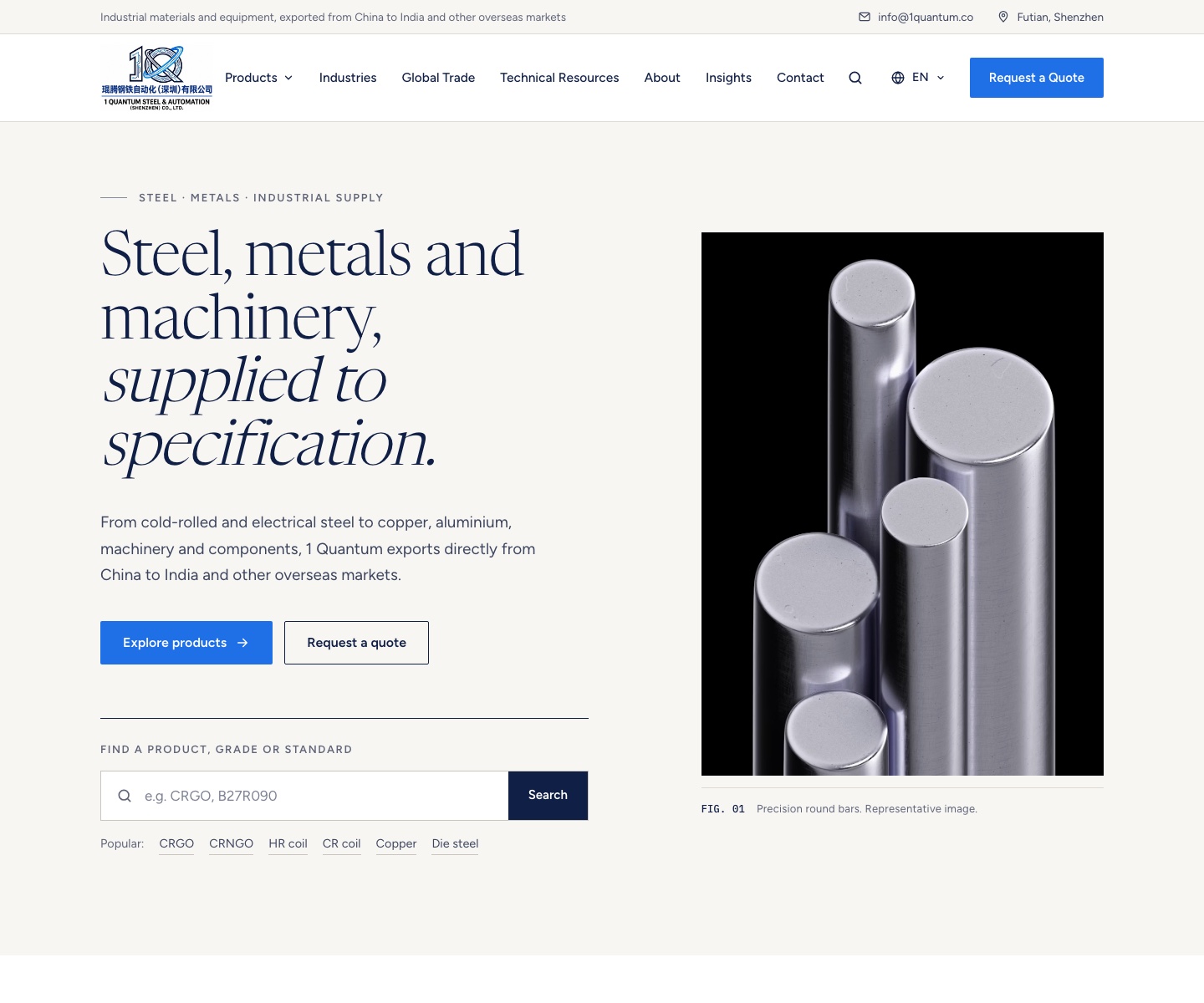Click the magnifier inside the search field
This screenshot has height=1003, width=1204.
pos(125,796)
